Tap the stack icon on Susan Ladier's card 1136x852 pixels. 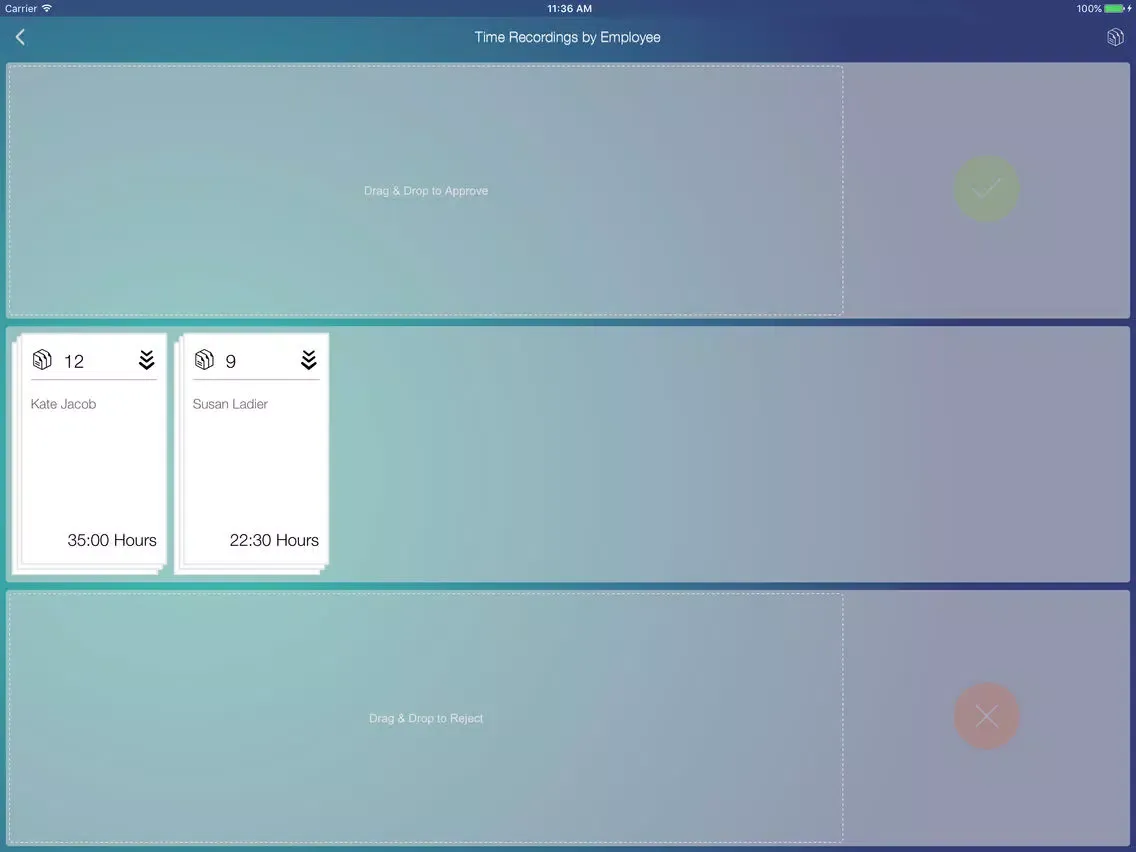click(204, 360)
